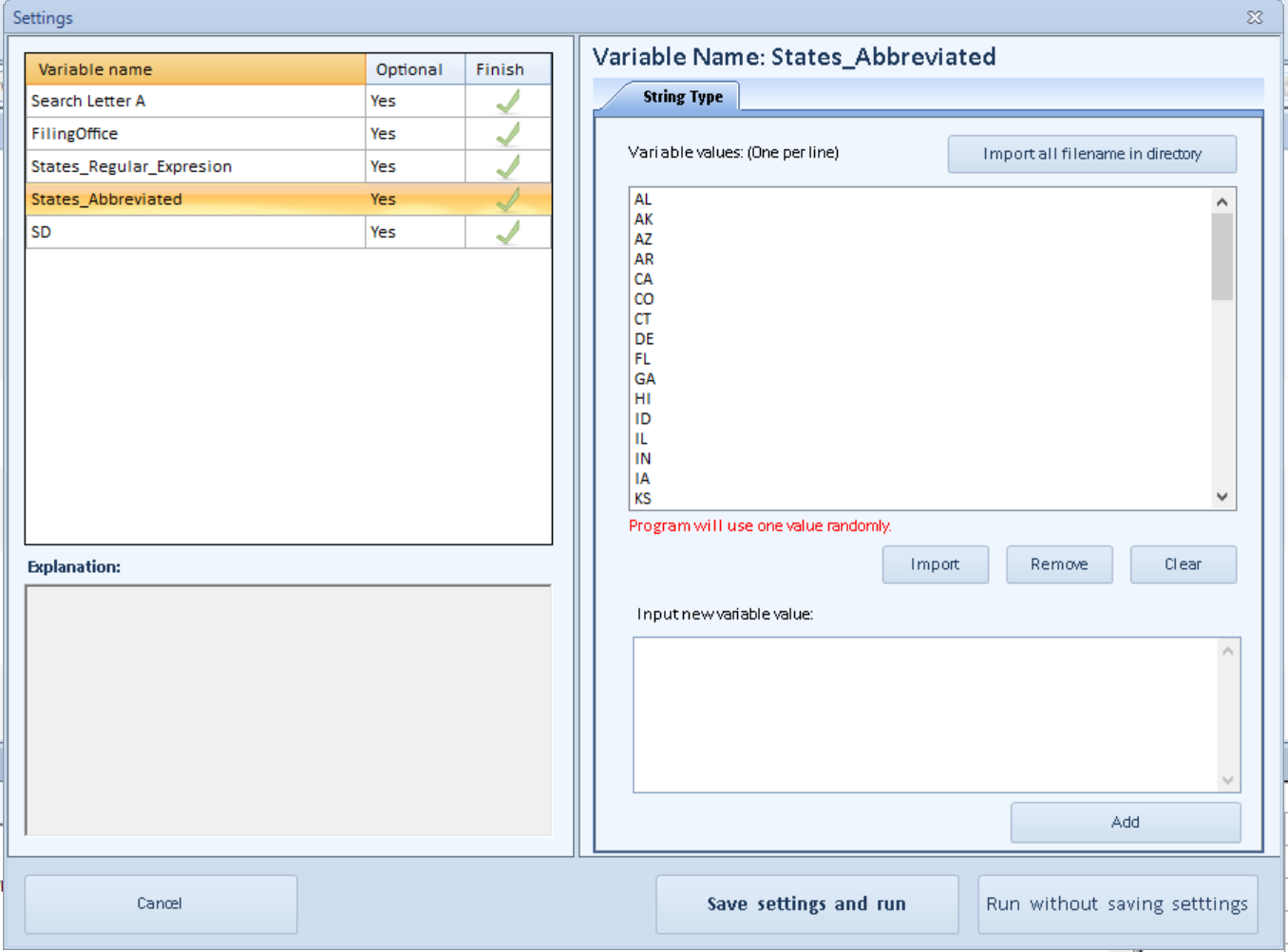Click Save settings and run

pos(806,904)
